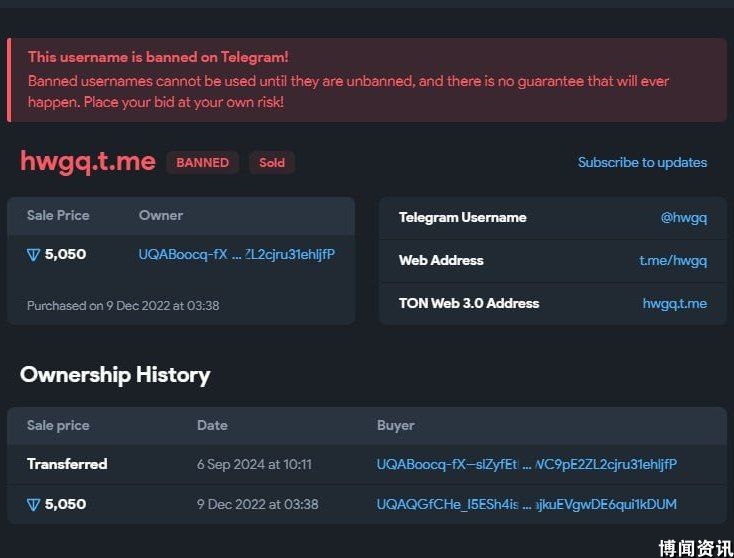Open buyer address in the Transferred row
Viewport: 734px width, 558px height.
(527, 464)
